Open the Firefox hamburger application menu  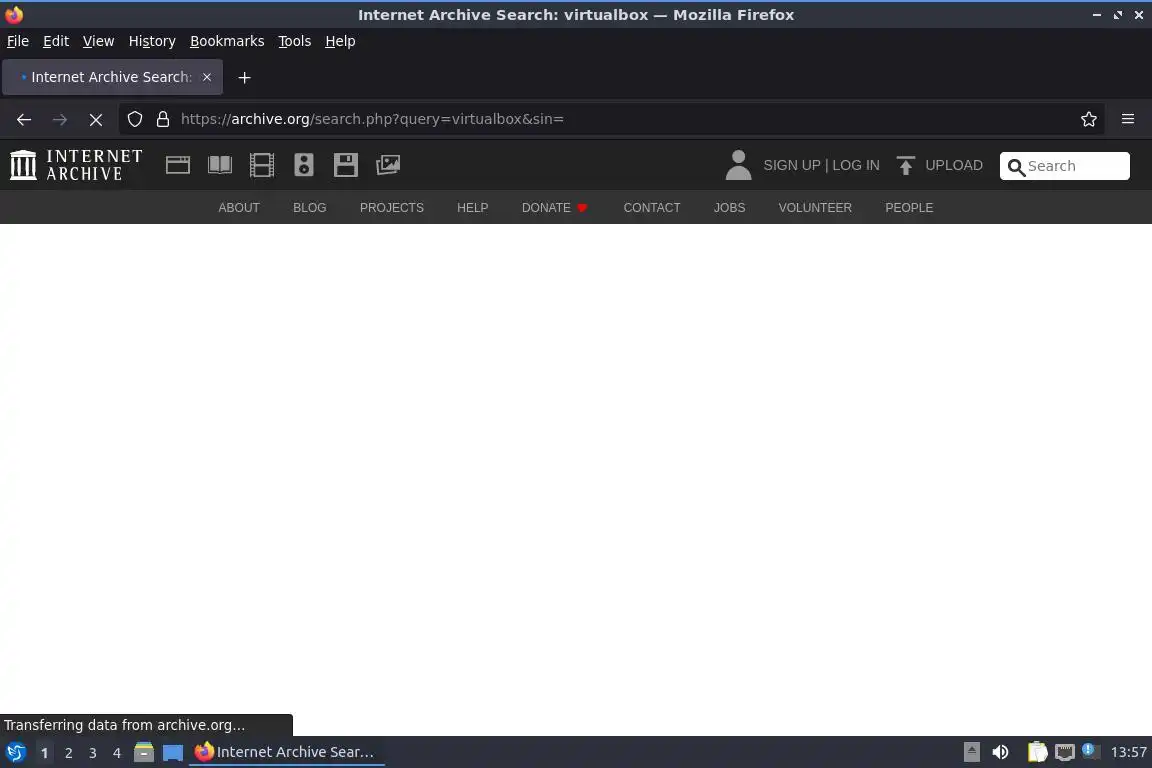pyautogui.click(x=1128, y=119)
